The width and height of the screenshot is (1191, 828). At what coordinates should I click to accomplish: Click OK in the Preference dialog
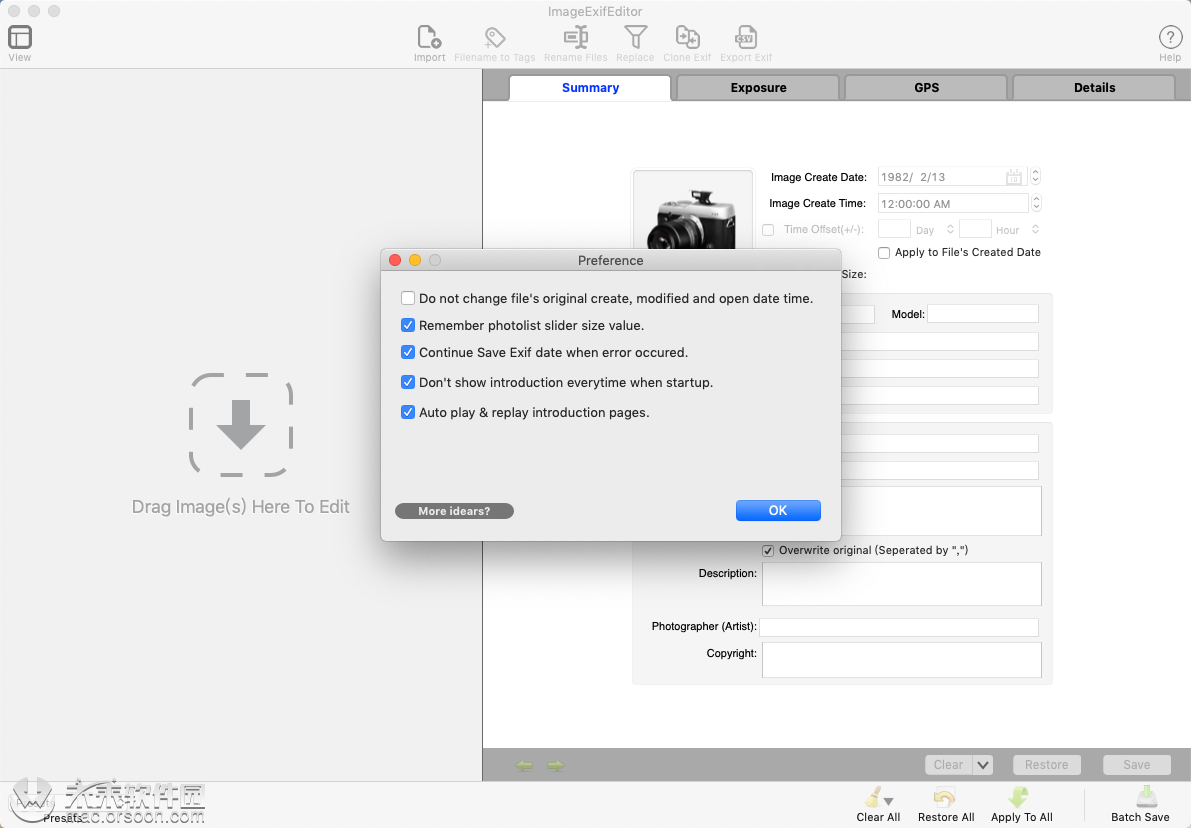[x=778, y=510]
